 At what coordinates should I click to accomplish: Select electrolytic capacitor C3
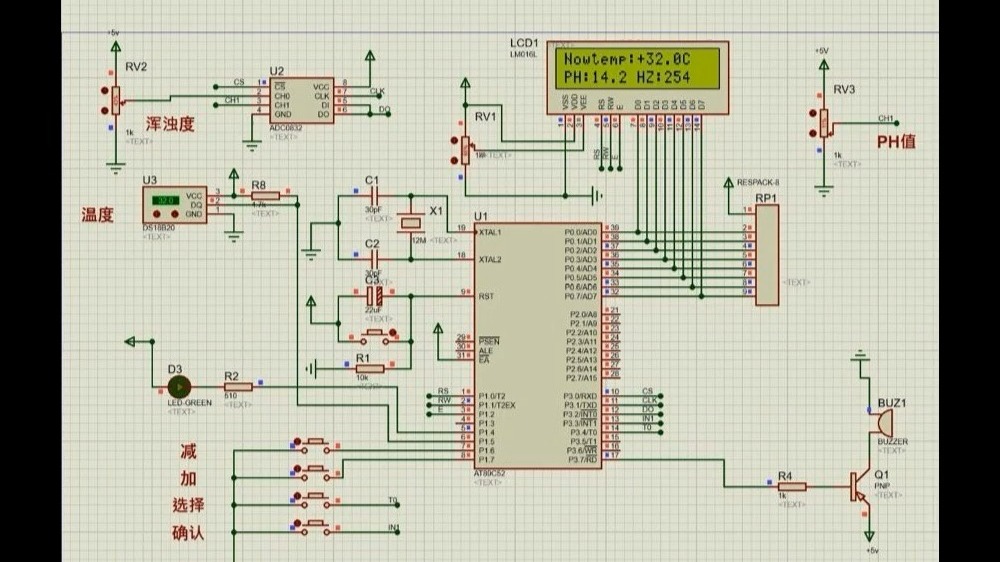coord(374,296)
